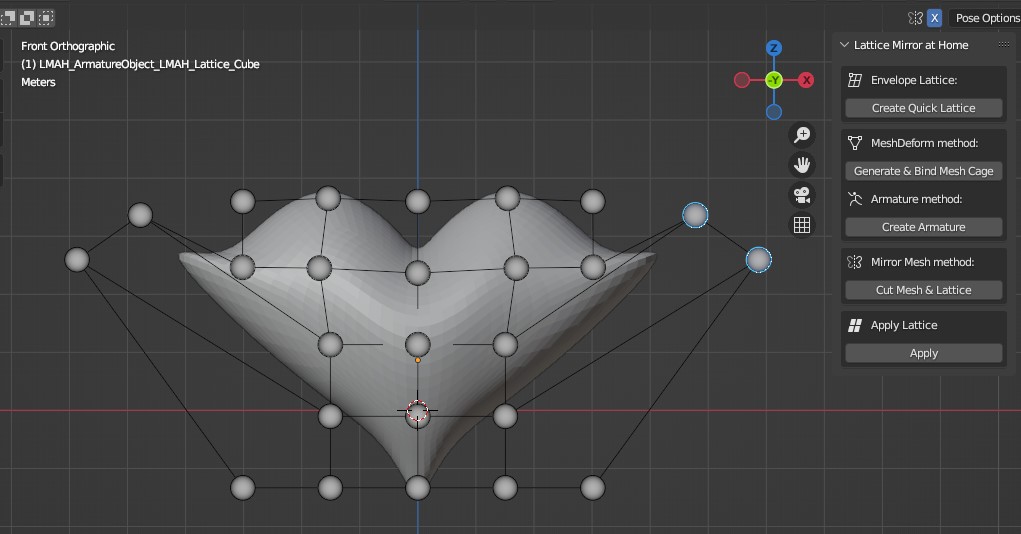Click the 'Meters' unit text

click(38, 82)
